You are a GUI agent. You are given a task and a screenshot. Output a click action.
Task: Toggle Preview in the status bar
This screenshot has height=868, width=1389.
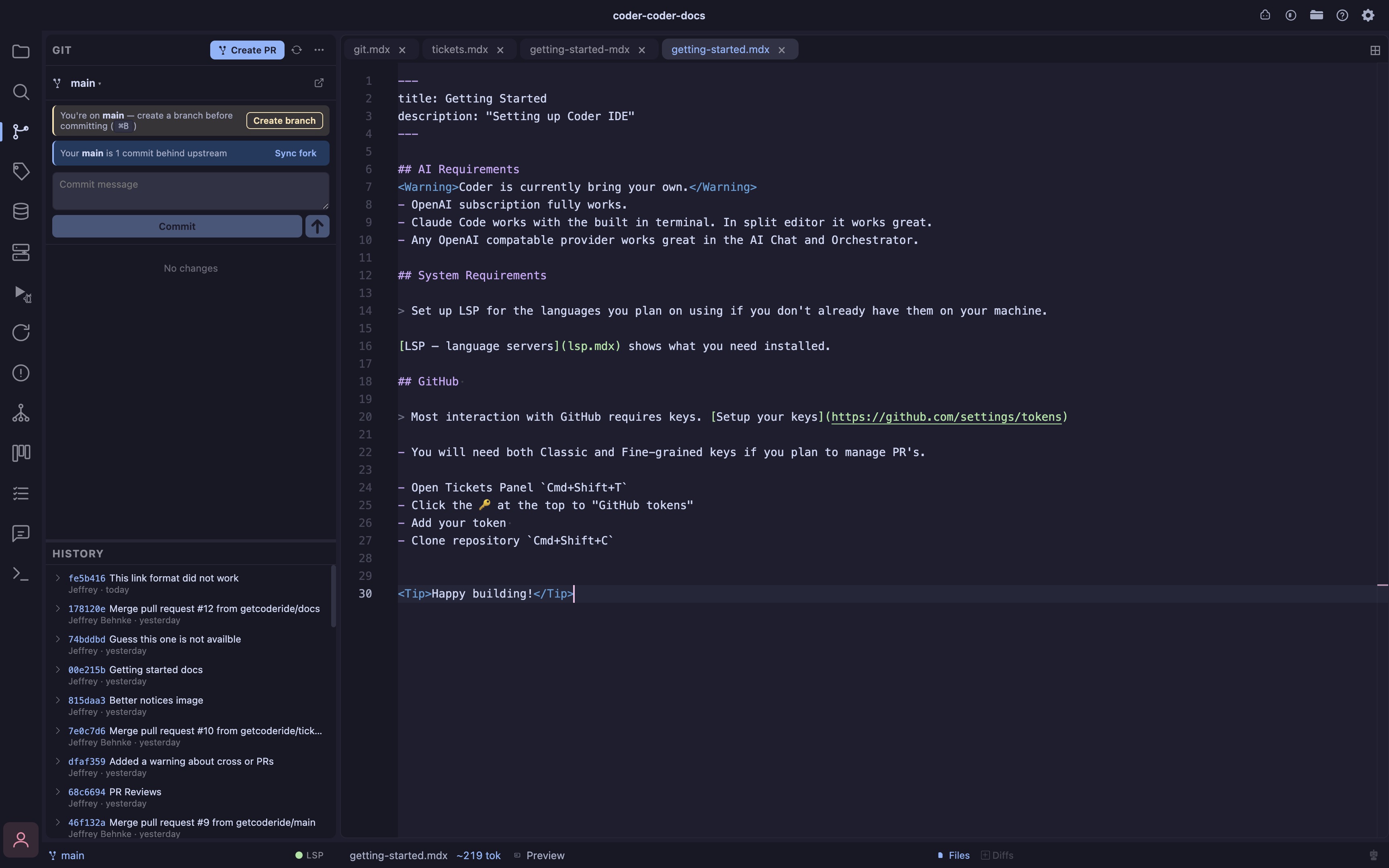(539, 856)
